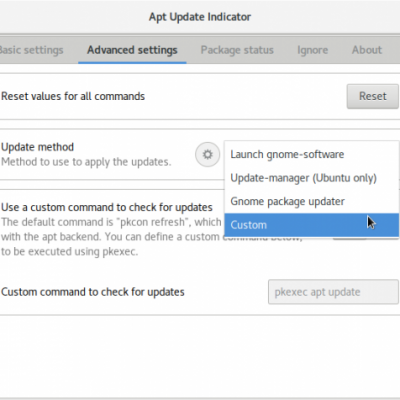
Task: Select the Advanced settings tab
Action: click(x=132, y=50)
